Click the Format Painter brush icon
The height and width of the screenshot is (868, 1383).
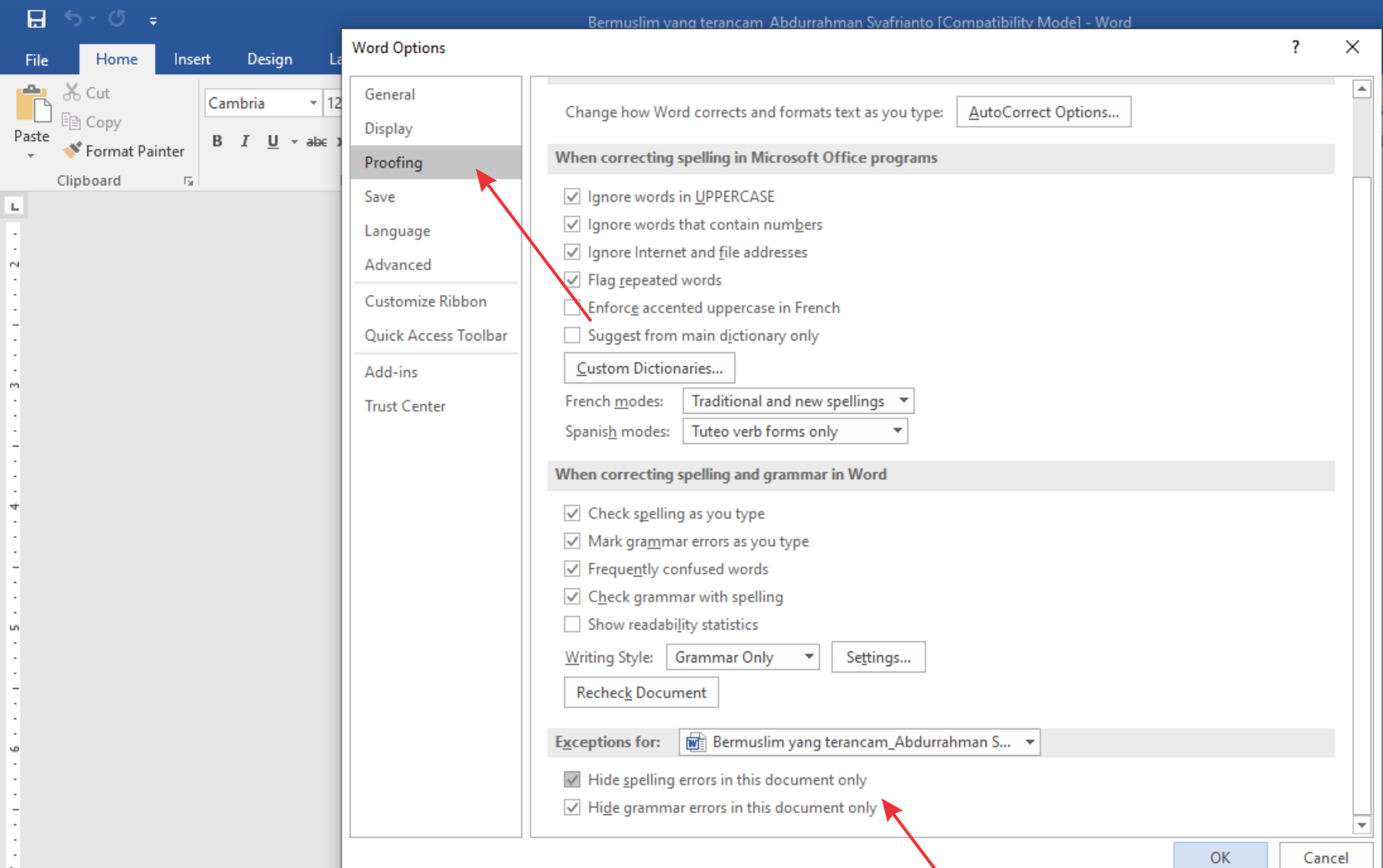pos(72,150)
